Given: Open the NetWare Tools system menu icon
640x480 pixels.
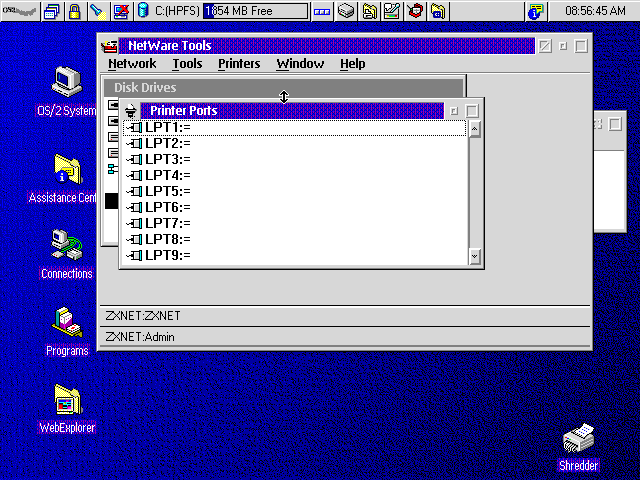Looking at the screenshot, I should [109, 46].
